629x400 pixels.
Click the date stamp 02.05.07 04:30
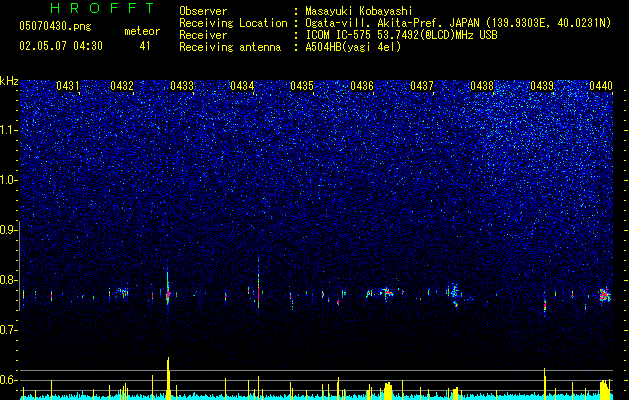(61, 46)
